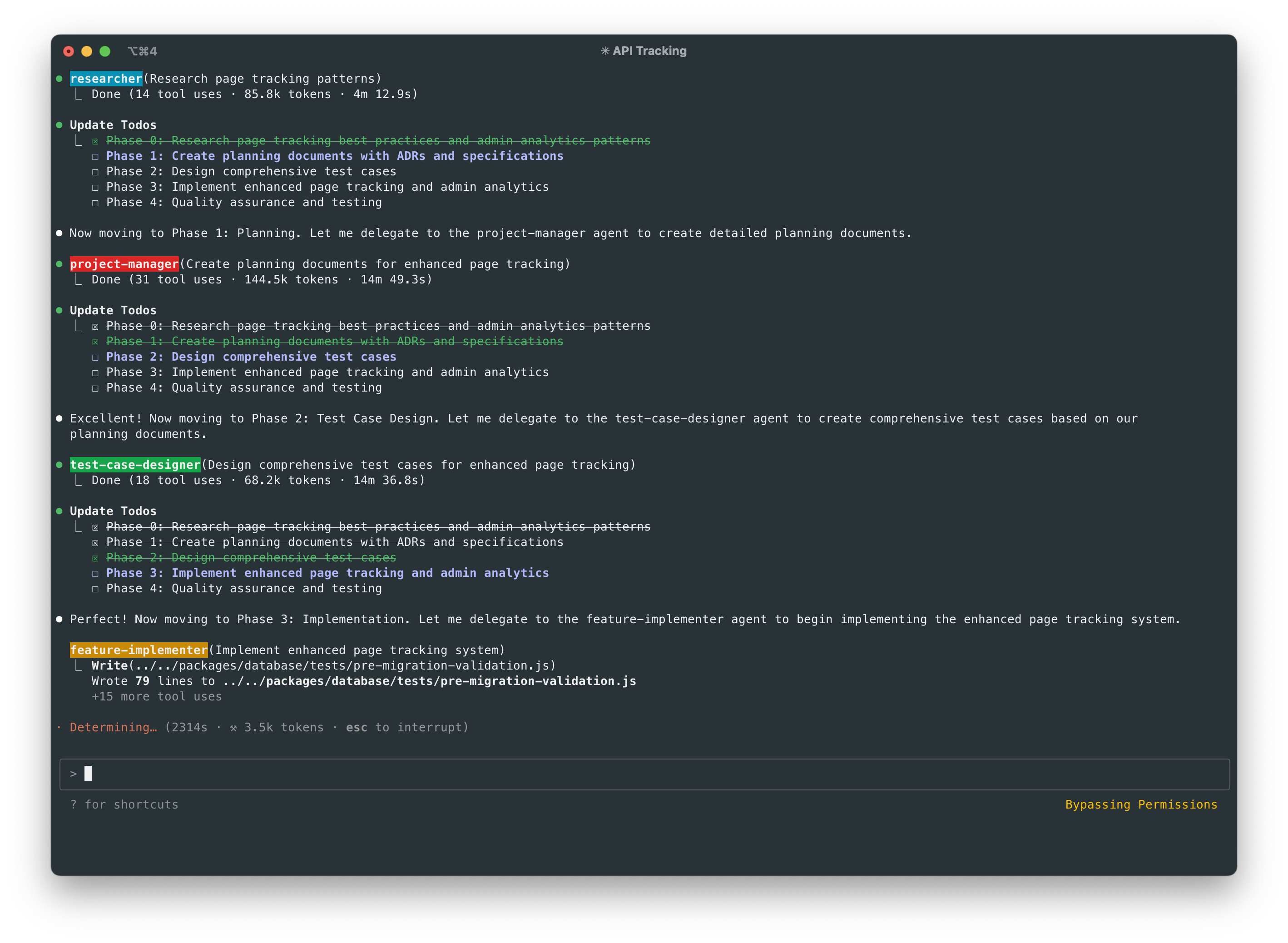Click the yellow minimize window button
The image size is (1288, 943).
click(87, 51)
